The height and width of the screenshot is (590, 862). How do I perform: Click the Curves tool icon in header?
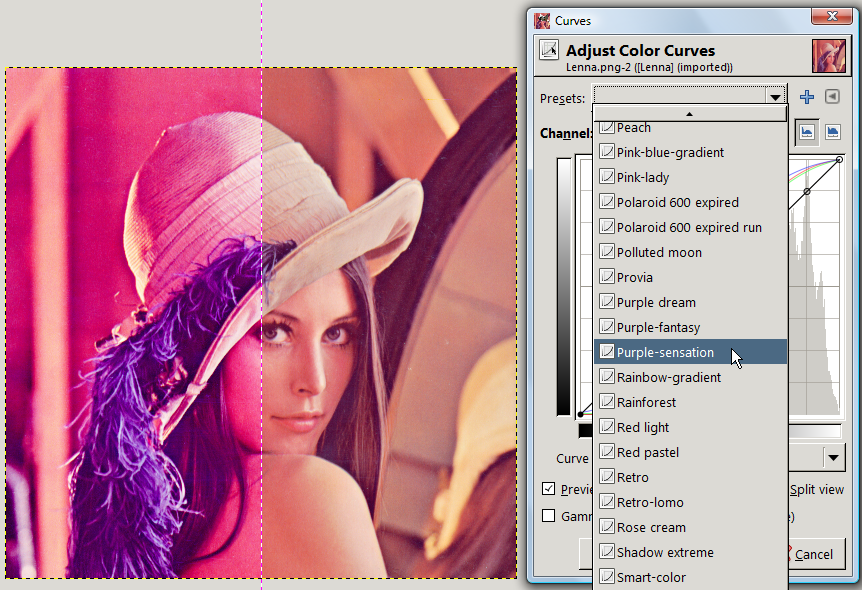(549, 50)
